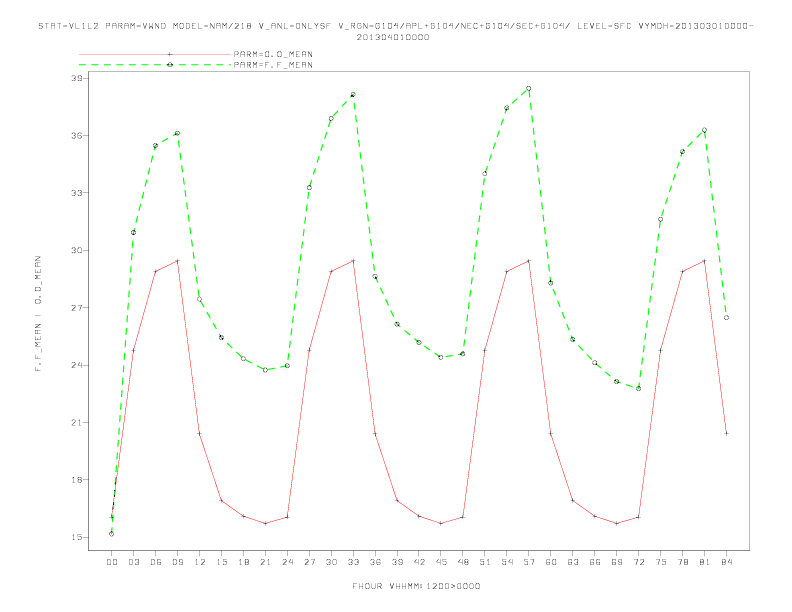The image size is (792, 612).
Task: Click y-axis tick label 15
Action: [77, 537]
